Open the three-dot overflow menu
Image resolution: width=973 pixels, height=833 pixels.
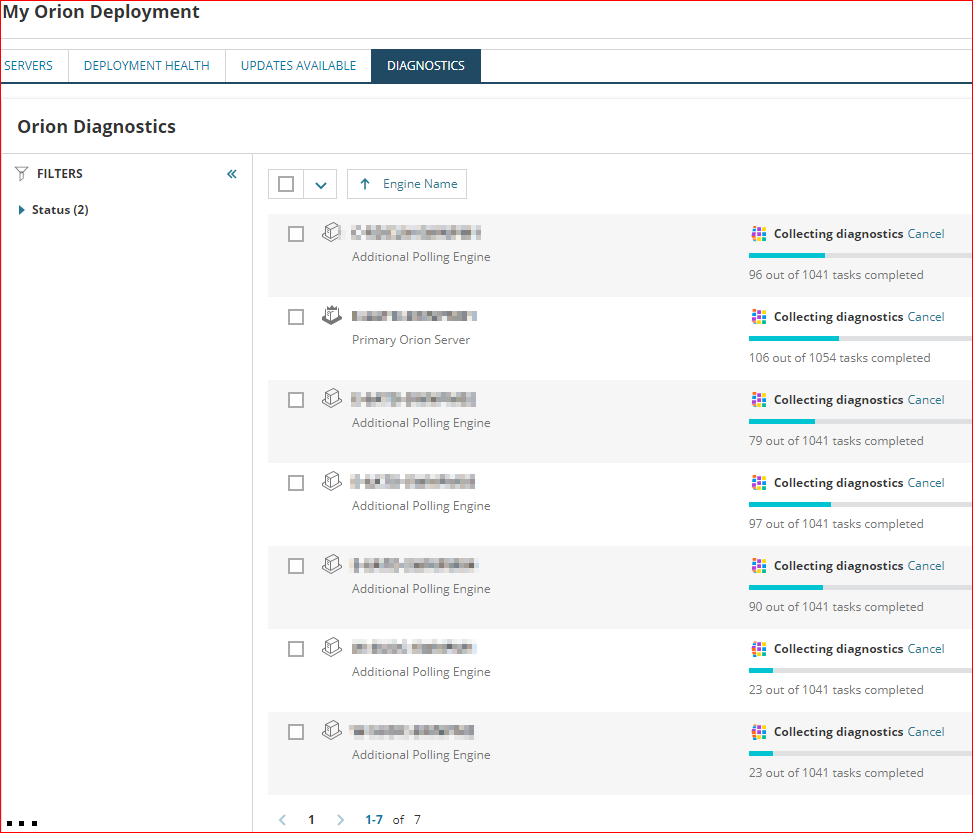click(22, 823)
